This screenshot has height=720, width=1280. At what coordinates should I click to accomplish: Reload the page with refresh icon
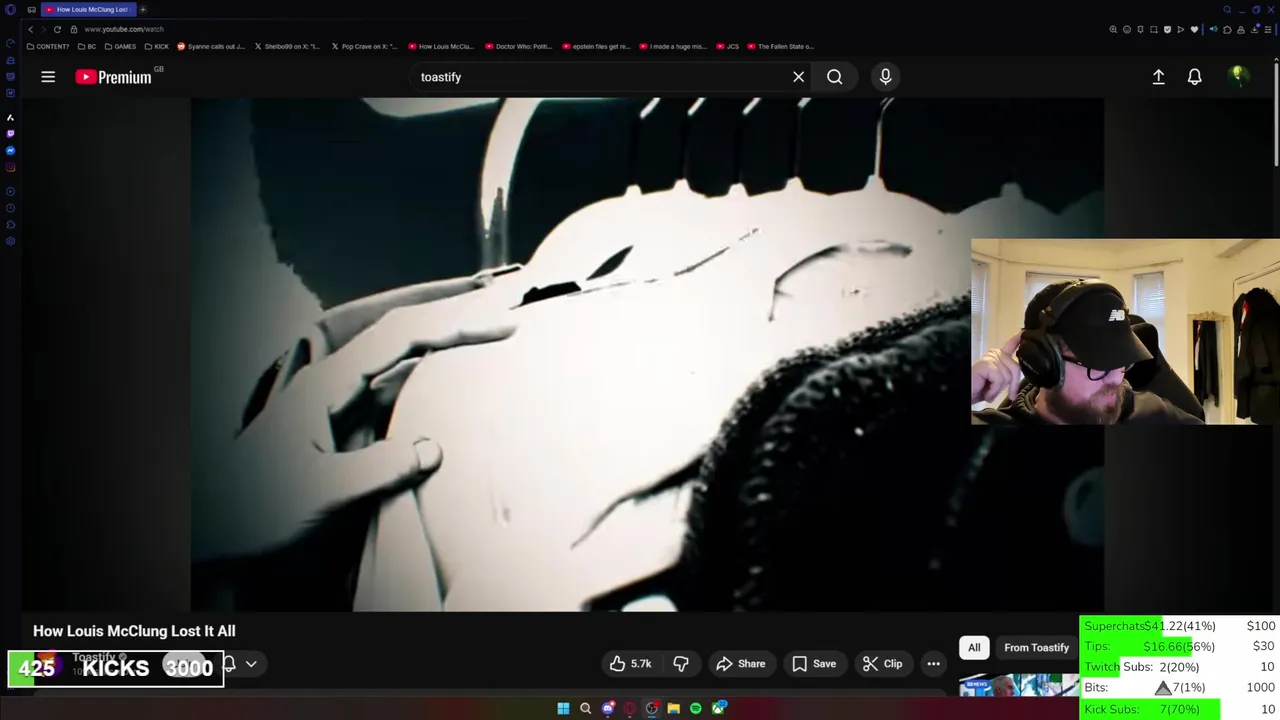[x=57, y=29]
